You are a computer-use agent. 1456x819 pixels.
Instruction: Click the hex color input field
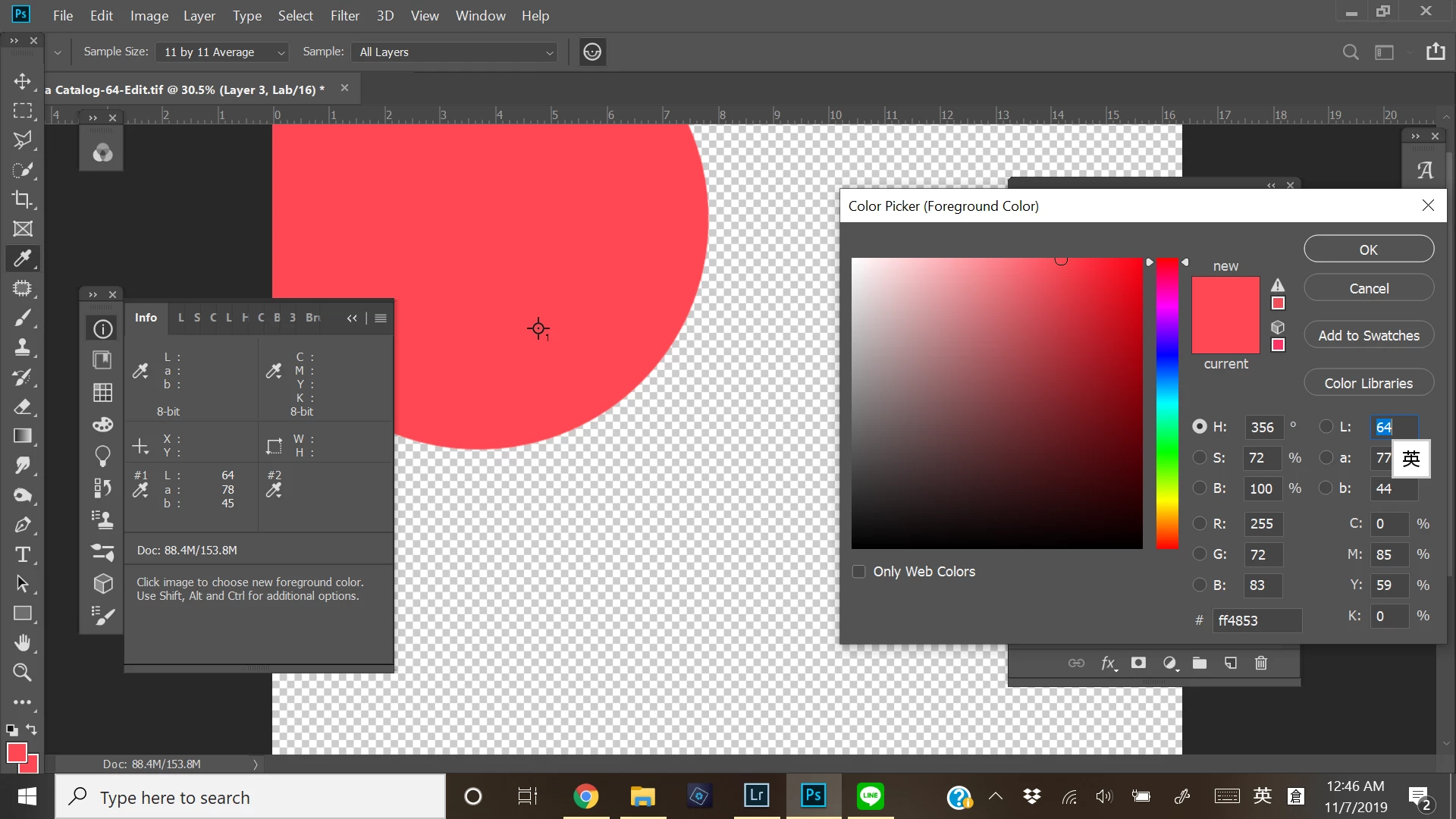click(1257, 621)
